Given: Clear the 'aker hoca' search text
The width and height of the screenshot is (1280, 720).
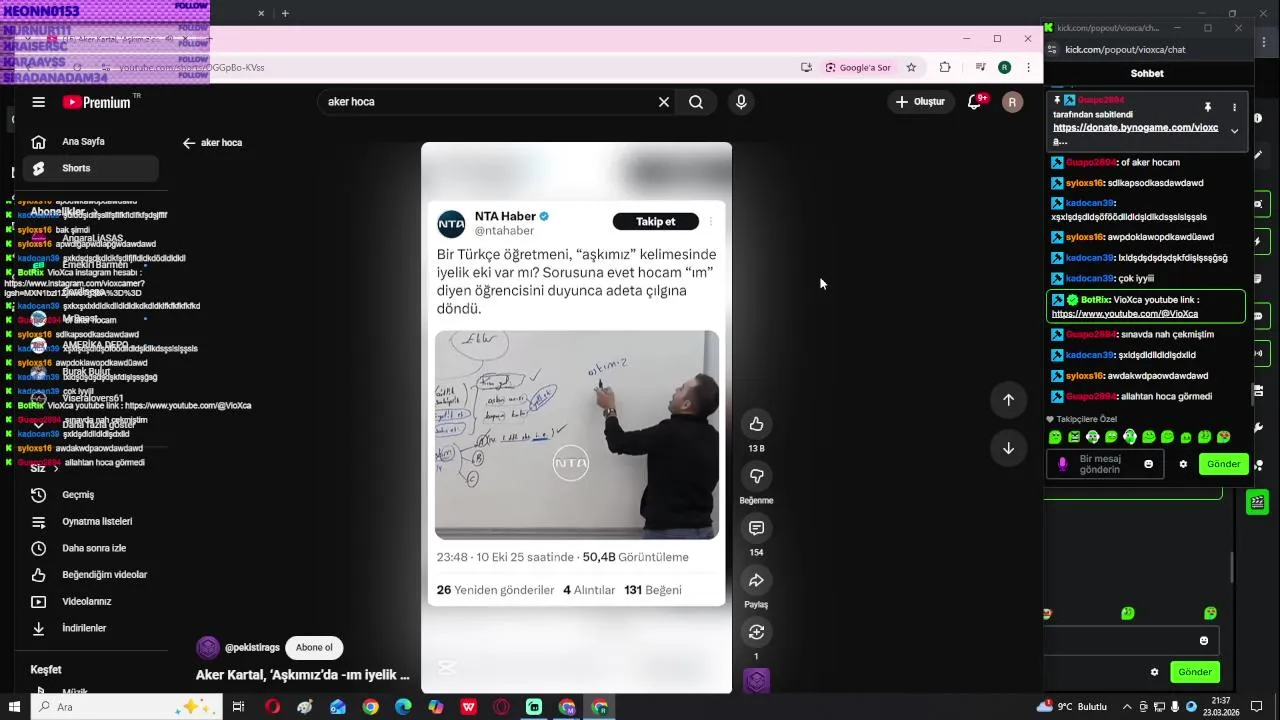Looking at the screenshot, I should (x=663, y=102).
